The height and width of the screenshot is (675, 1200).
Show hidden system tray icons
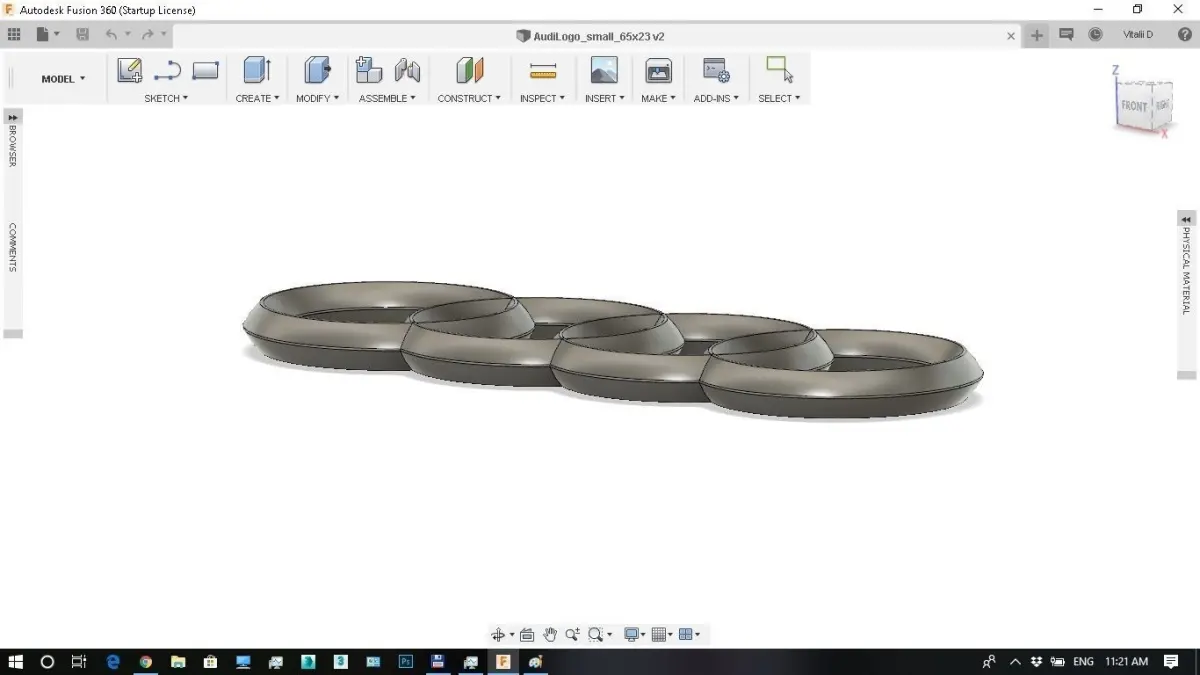pyautogui.click(x=1015, y=661)
